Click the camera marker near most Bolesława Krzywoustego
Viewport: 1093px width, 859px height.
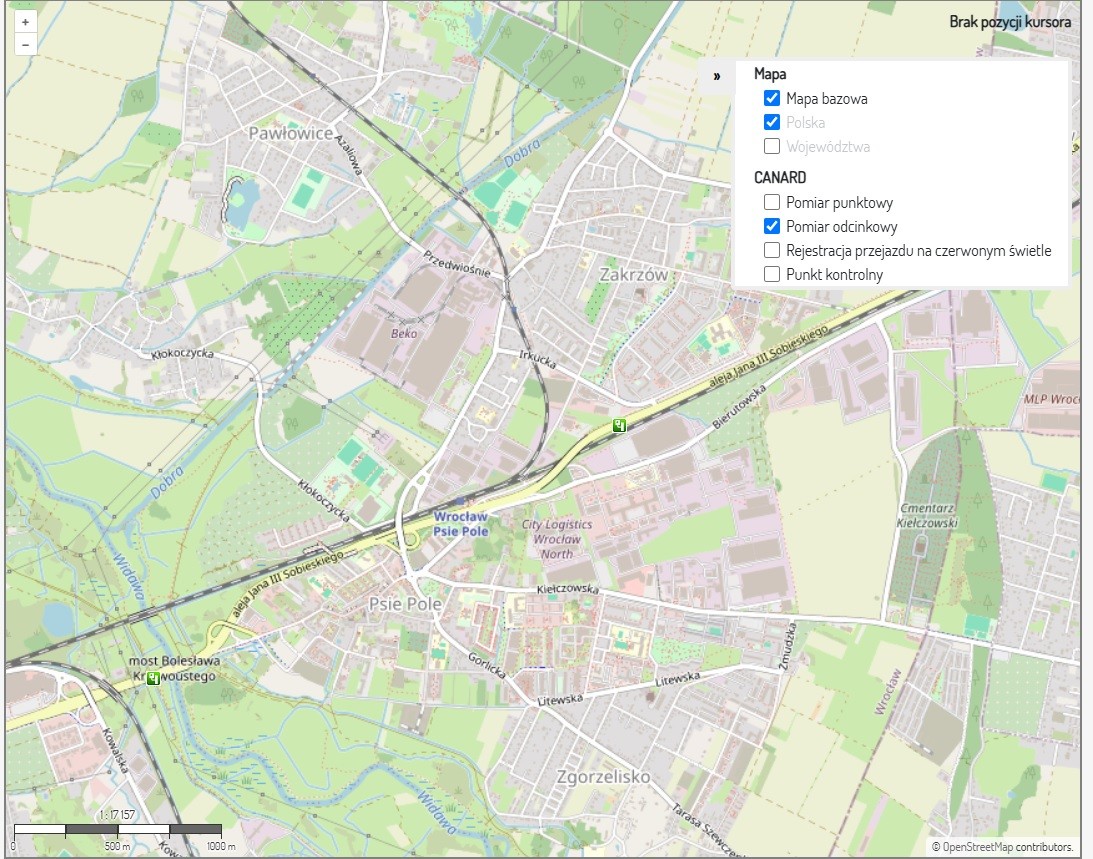click(152, 678)
